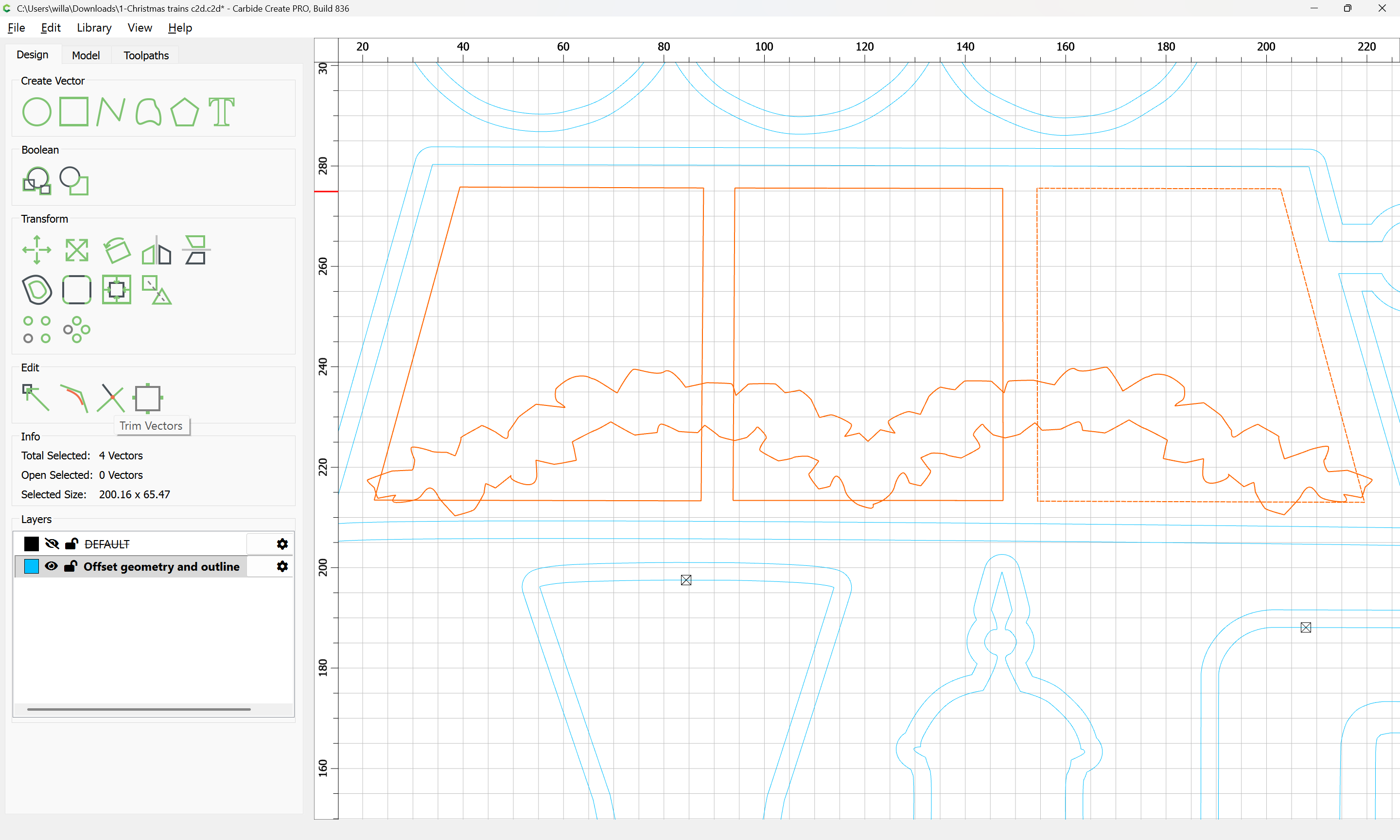Click the Trim Vectors tool

point(111,399)
